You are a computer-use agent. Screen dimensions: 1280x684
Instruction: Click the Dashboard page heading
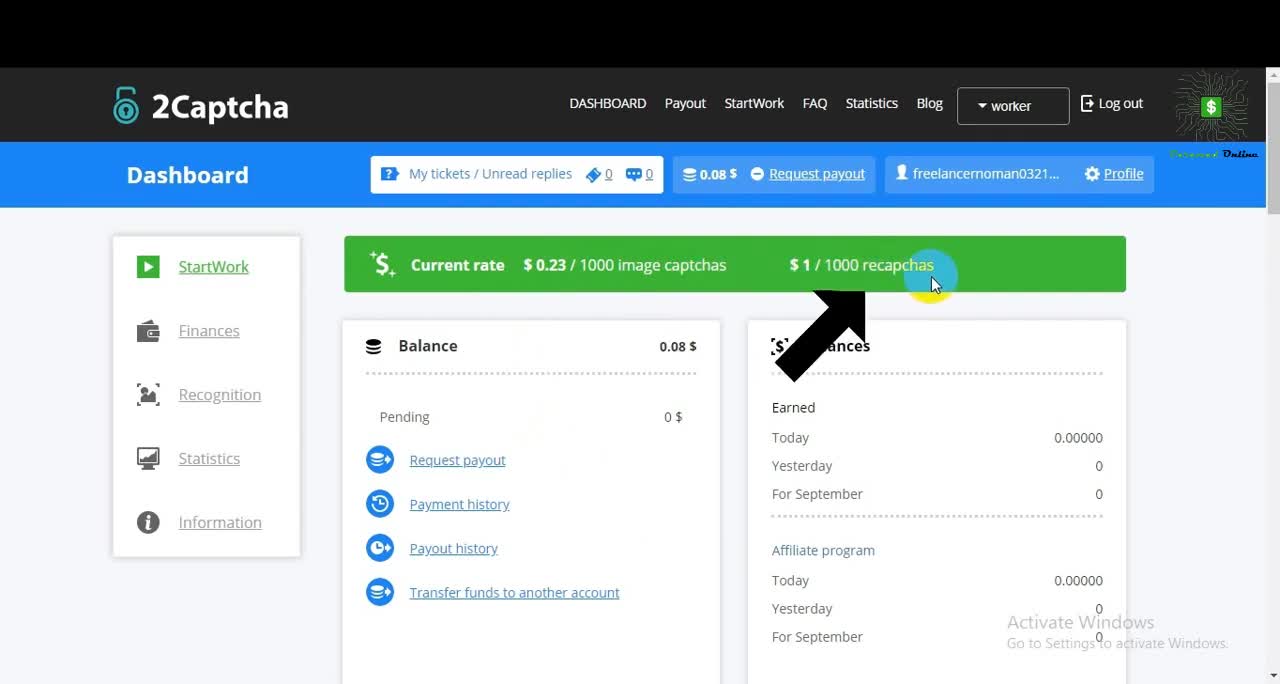[187, 175]
